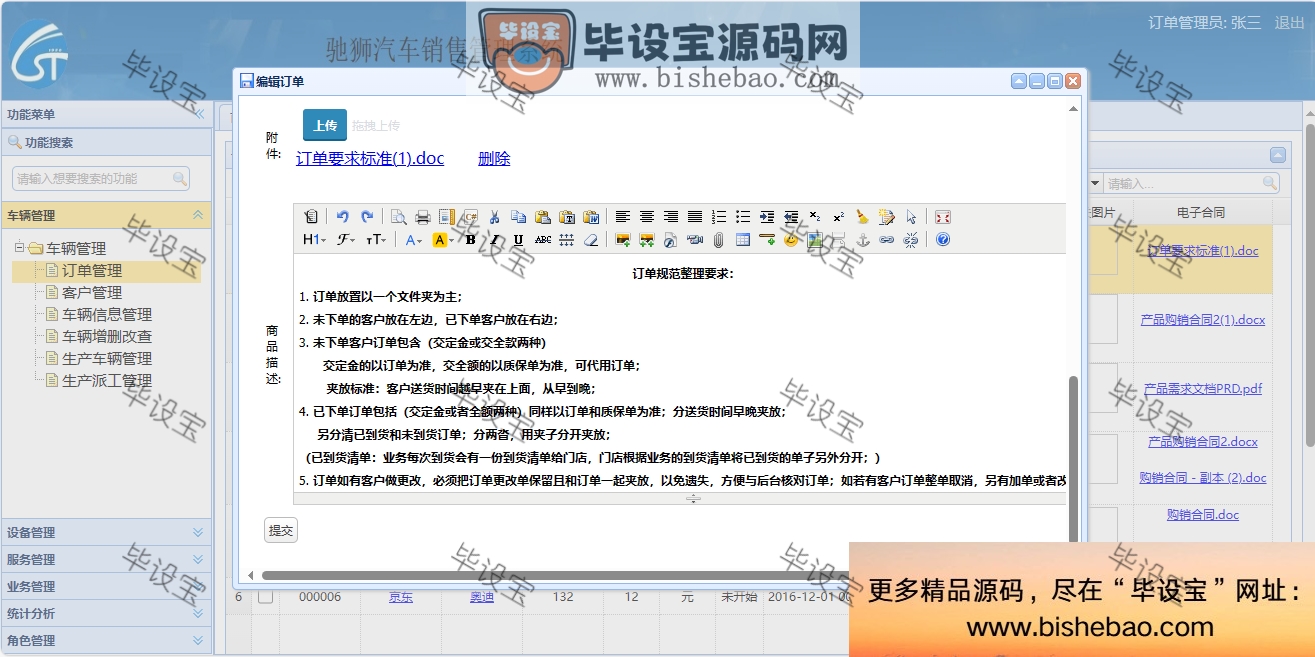Expand the 服务管理 accordion panel
Screen dimensions: 1315x657
point(106,560)
